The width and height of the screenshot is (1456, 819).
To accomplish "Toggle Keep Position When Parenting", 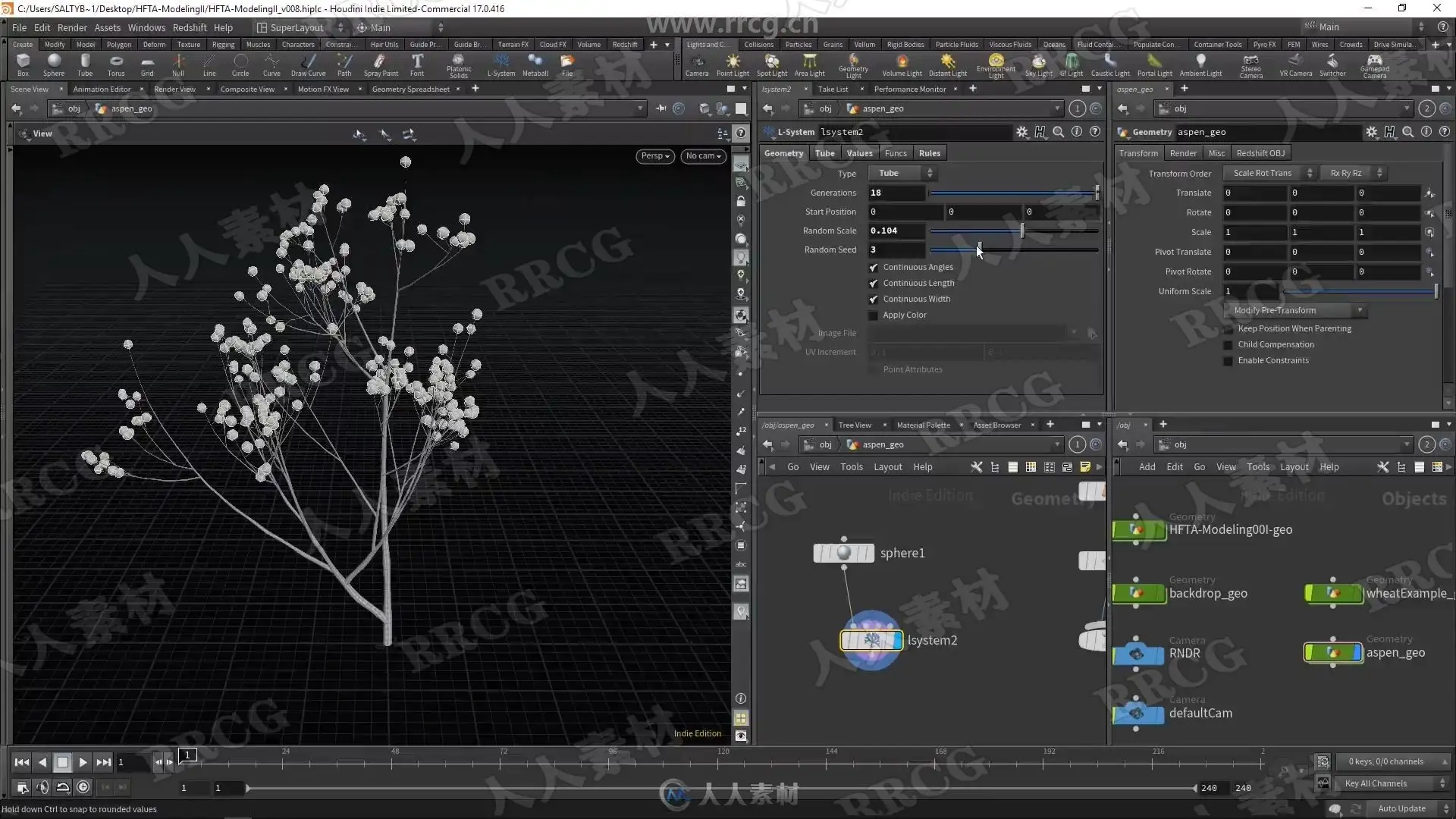I will 1228,329.
